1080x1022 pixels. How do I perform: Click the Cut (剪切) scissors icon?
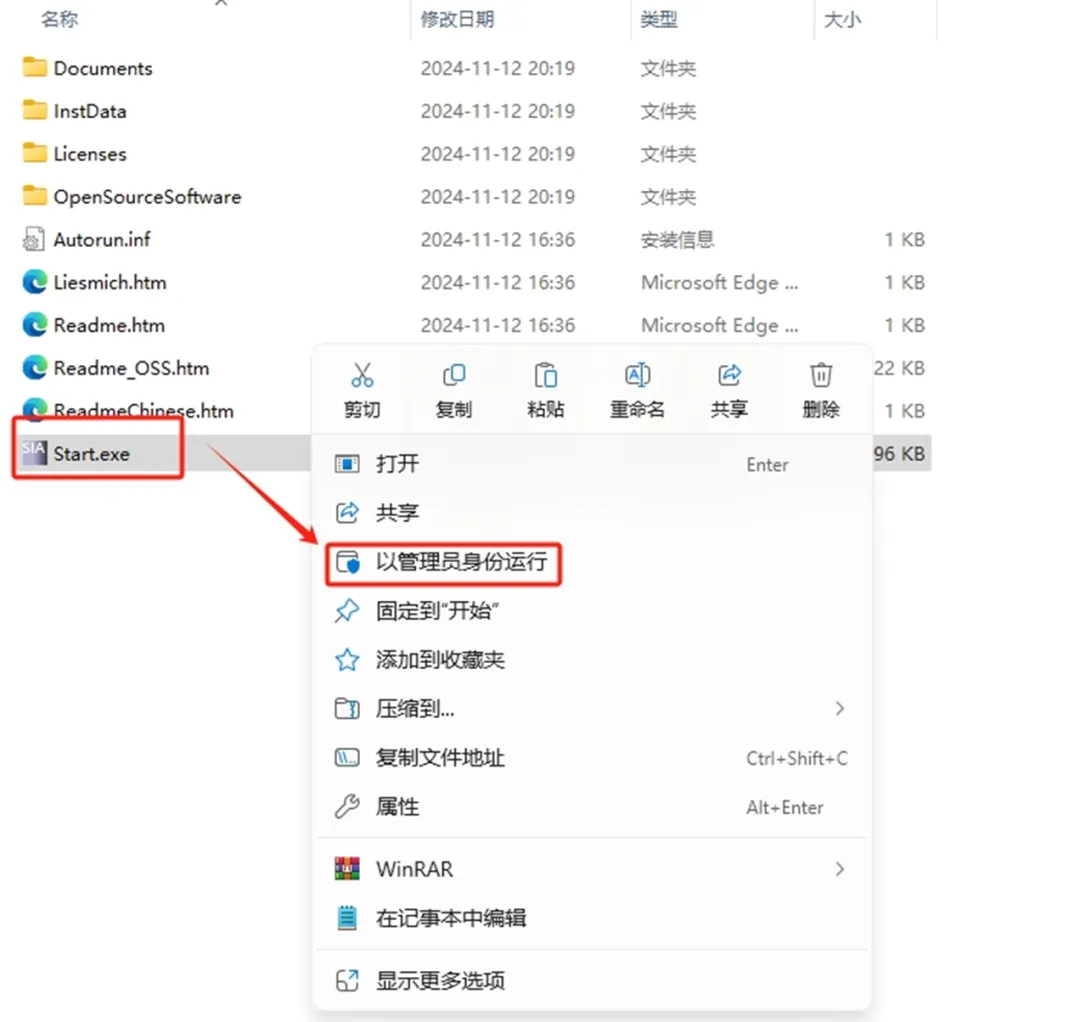coord(362,375)
